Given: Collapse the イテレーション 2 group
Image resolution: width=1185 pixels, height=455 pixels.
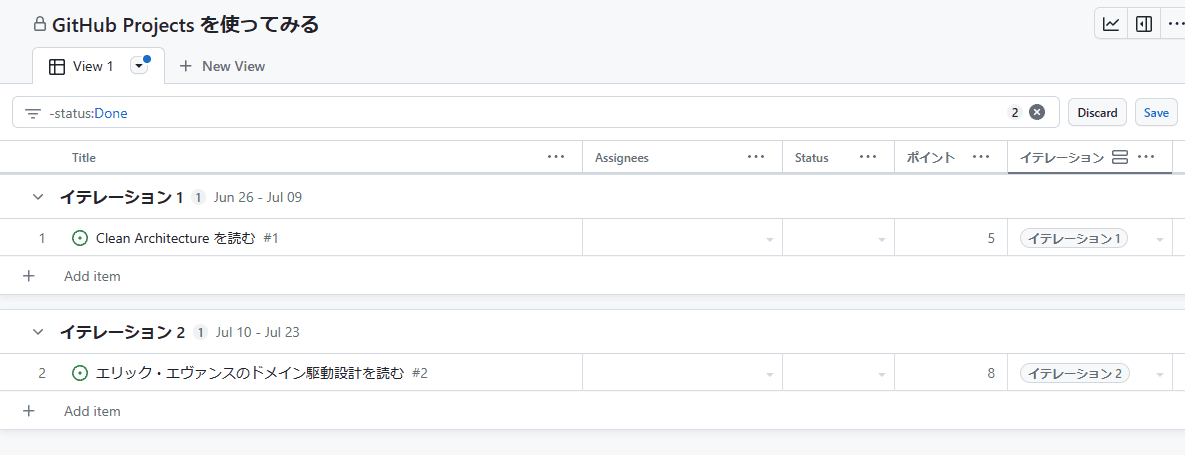Looking at the screenshot, I should [38, 332].
